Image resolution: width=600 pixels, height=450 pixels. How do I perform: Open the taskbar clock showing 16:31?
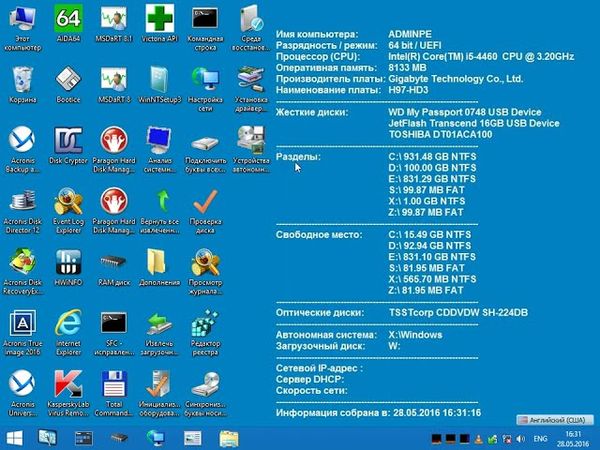point(573,439)
